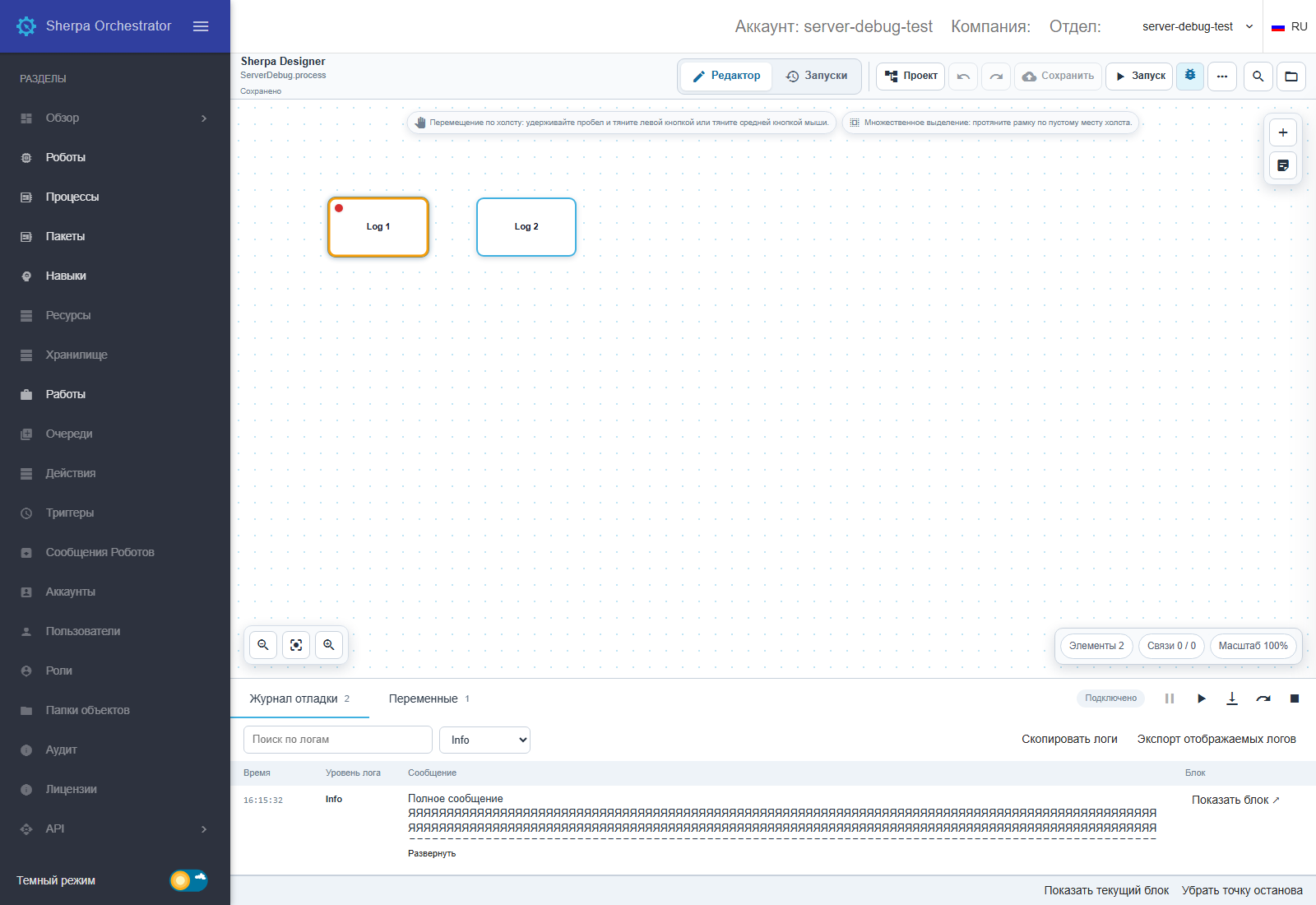The width and height of the screenshot is (1316, 905).
Task: Add a note with the sticky note icon
Action: click(x=1283, y=165)
